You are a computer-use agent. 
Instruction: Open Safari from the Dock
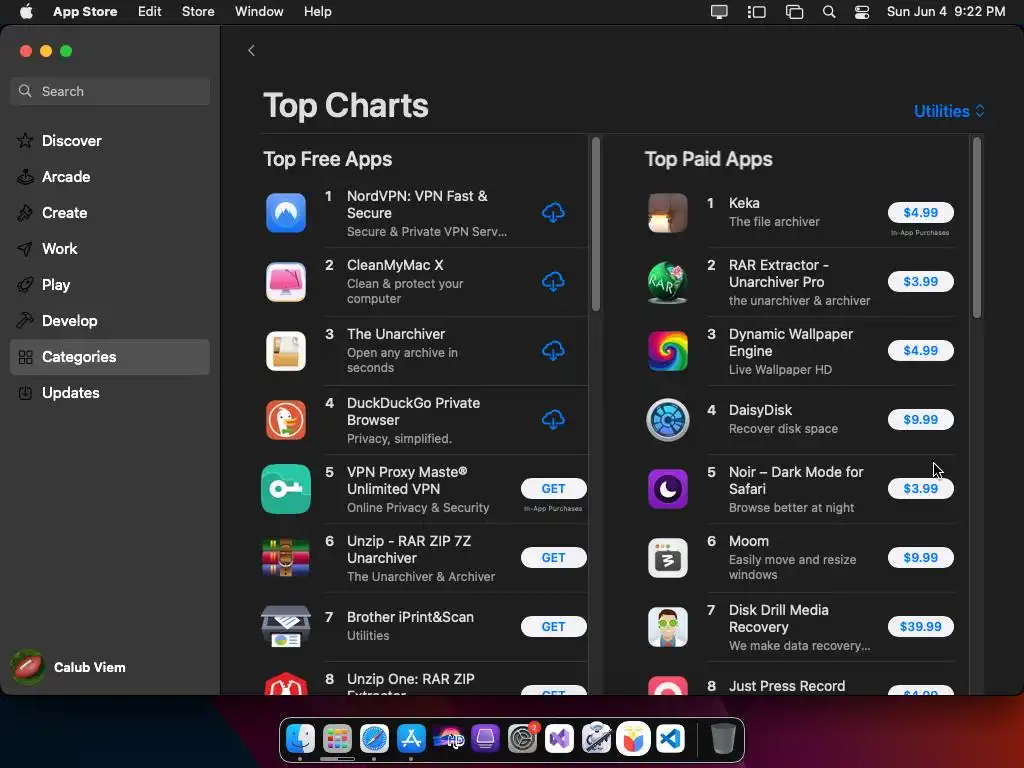[374, 739]
